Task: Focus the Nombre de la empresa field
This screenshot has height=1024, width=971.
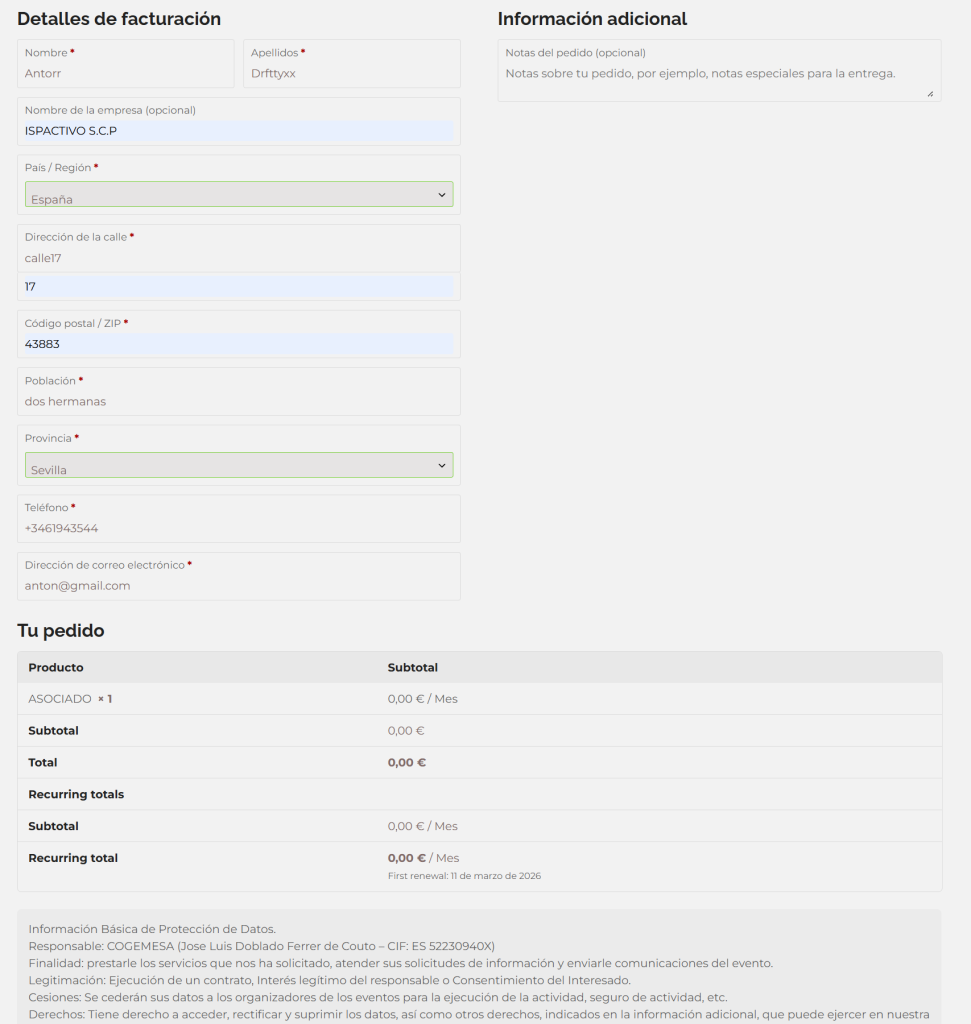Action: click(x=238, y=130)
